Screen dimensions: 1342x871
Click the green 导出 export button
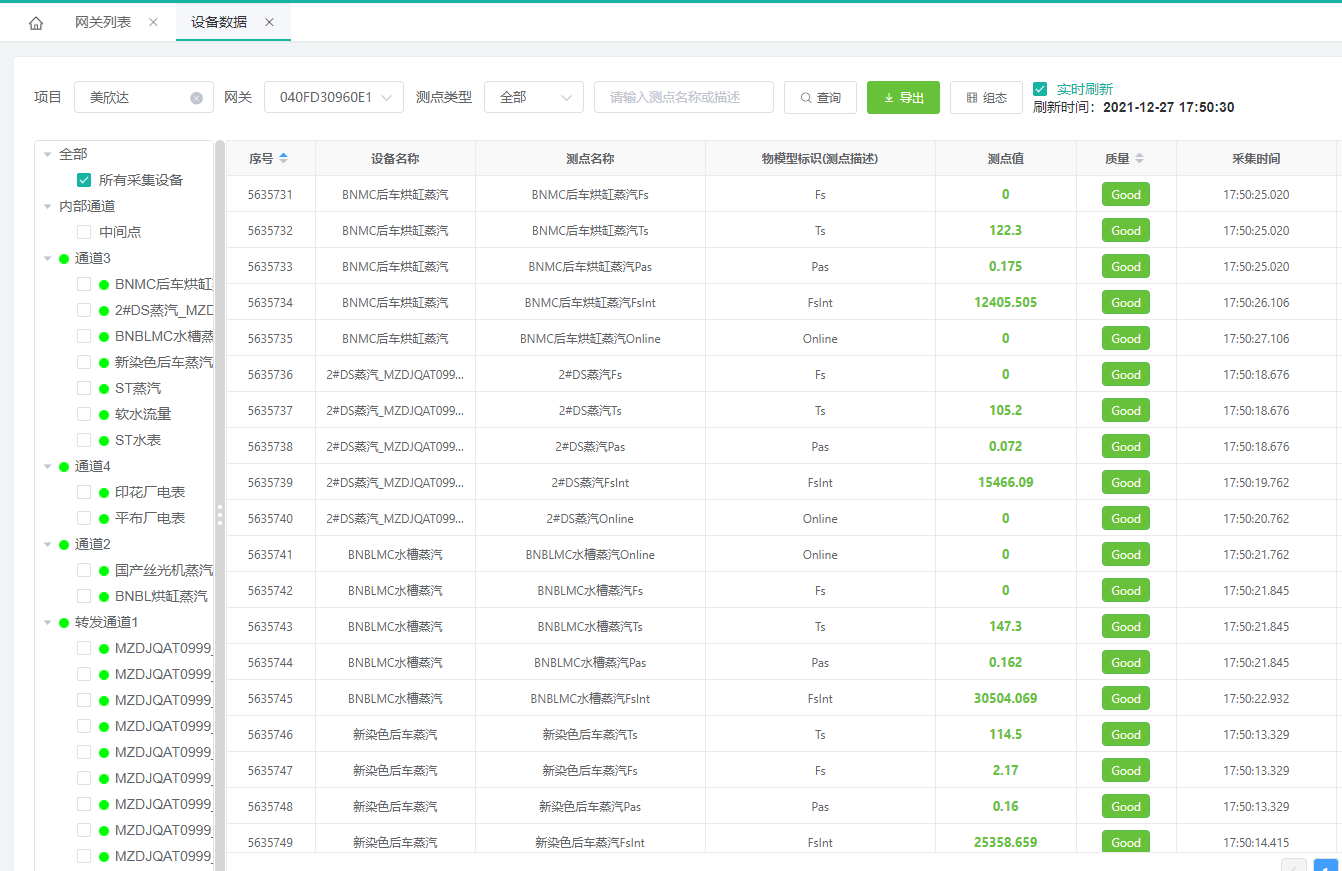tap(903, 97)
